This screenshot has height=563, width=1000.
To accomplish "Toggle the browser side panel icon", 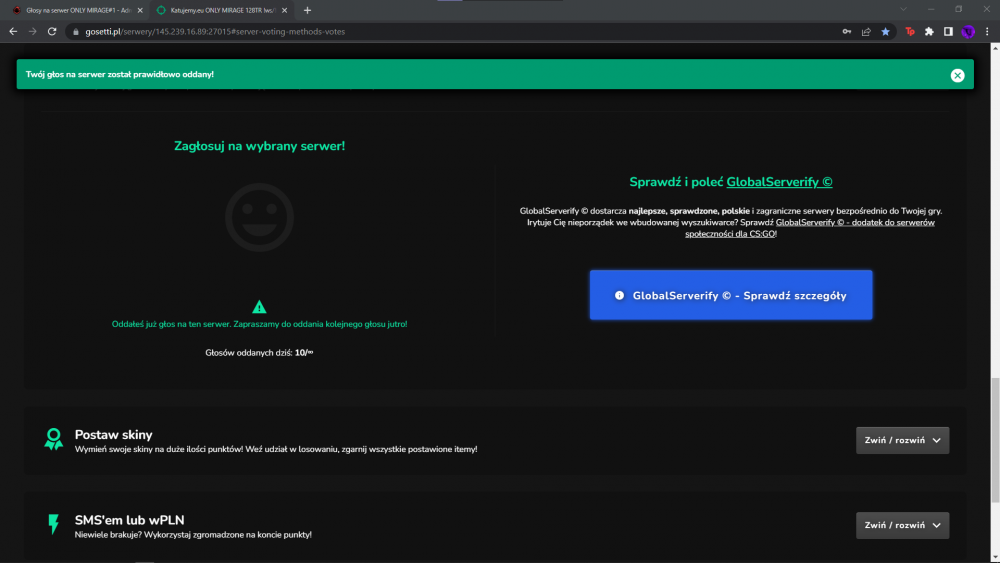I will coord(948,31).
